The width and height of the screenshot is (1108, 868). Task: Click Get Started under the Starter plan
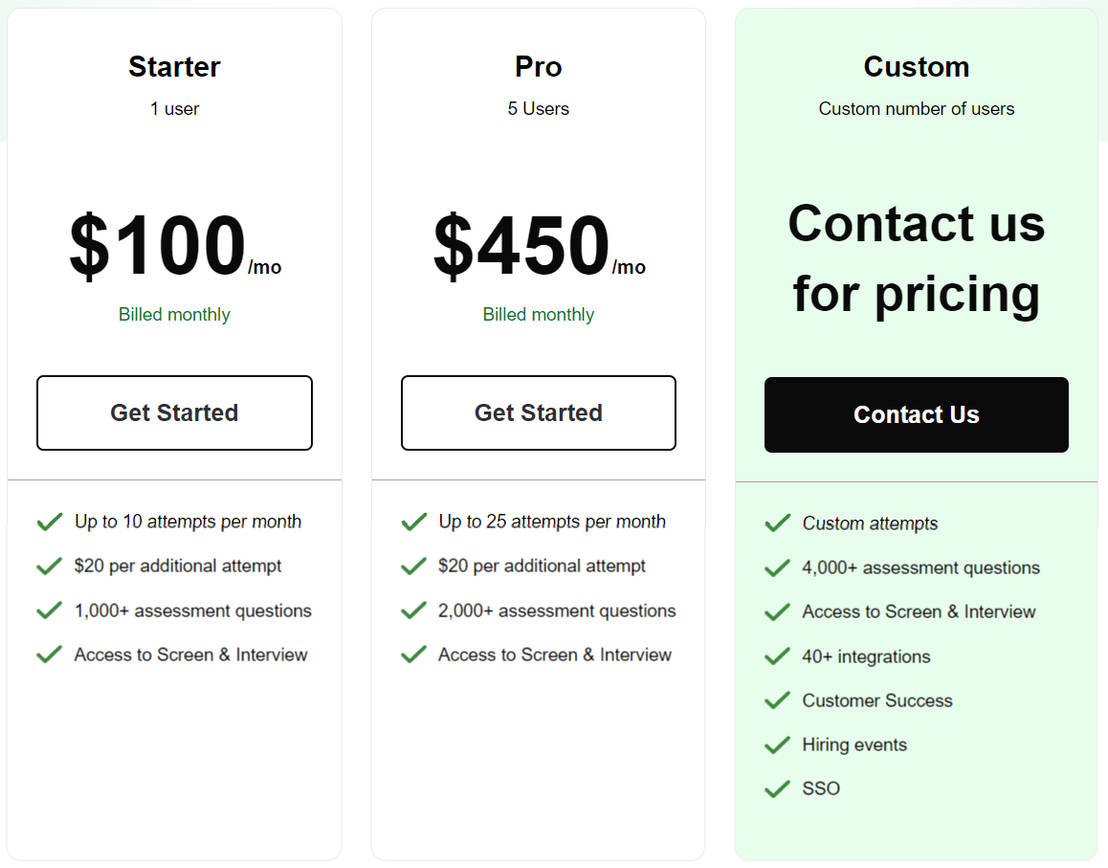pos(174,412)
